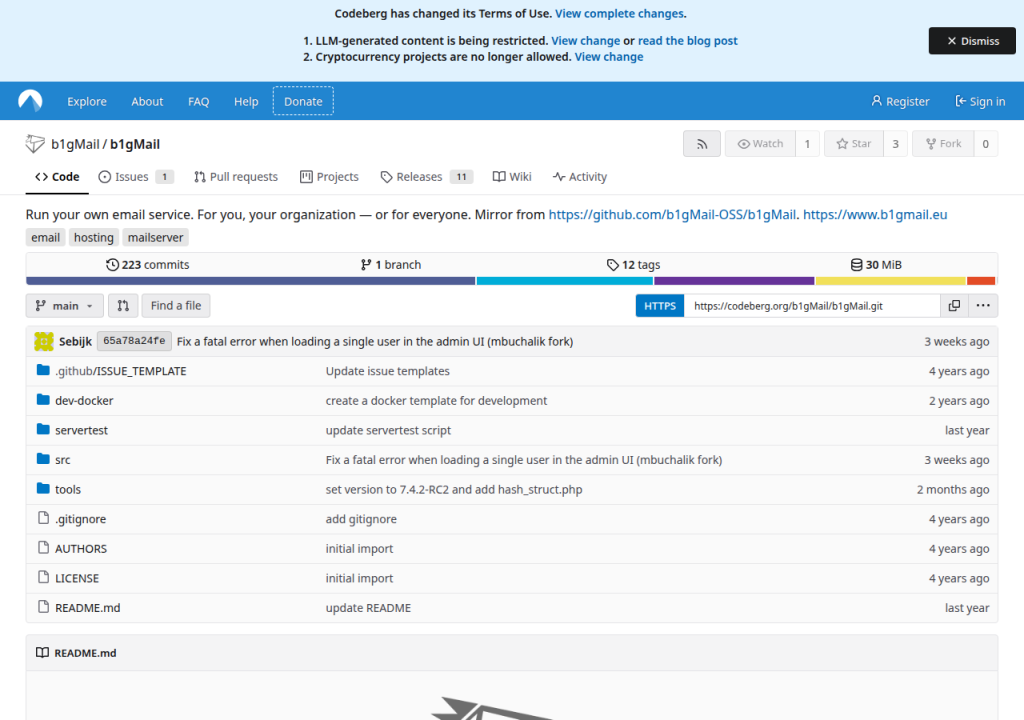The height and width of the screenshot is (720, 1024).
Task: Open the more operations ellipsis menu
Action: 983,306
